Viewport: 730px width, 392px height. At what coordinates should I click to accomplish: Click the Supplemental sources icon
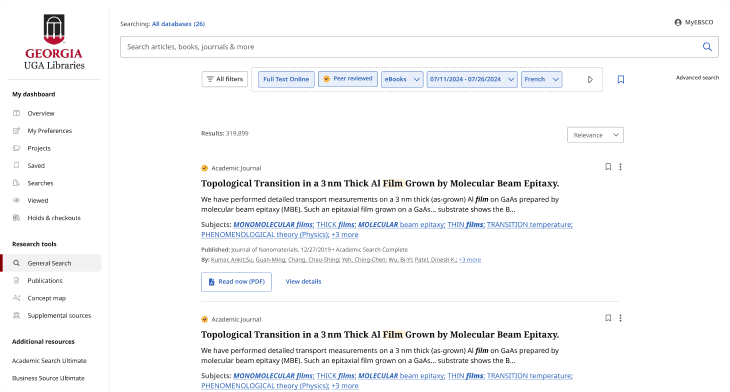coord(16,315)
